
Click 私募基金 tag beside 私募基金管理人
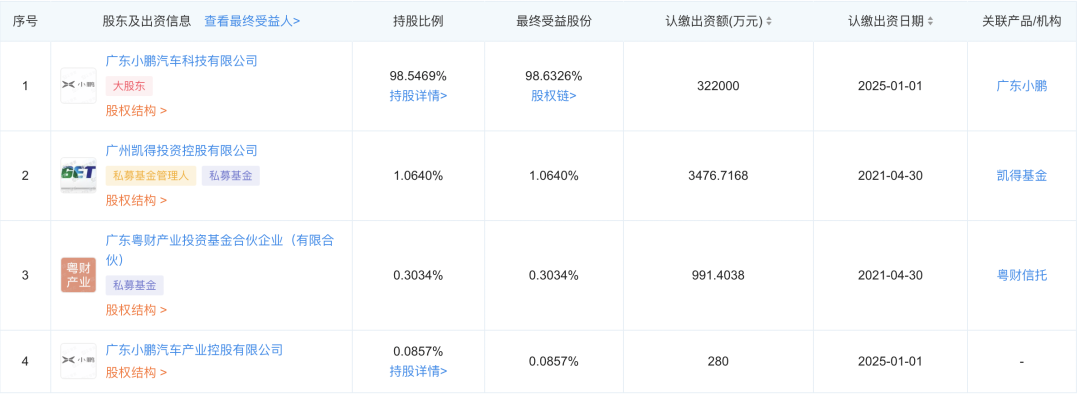pyautogui.click(x=231, y=176)
